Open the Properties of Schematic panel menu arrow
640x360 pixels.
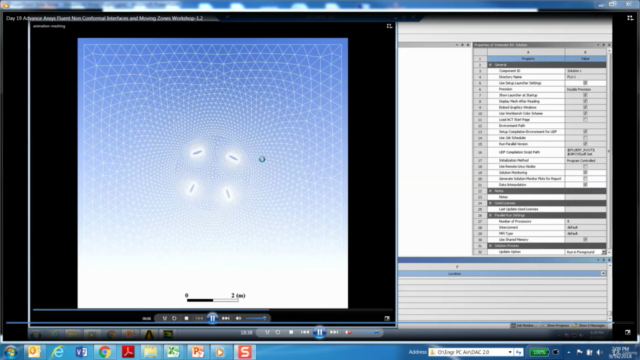point(598,45)
